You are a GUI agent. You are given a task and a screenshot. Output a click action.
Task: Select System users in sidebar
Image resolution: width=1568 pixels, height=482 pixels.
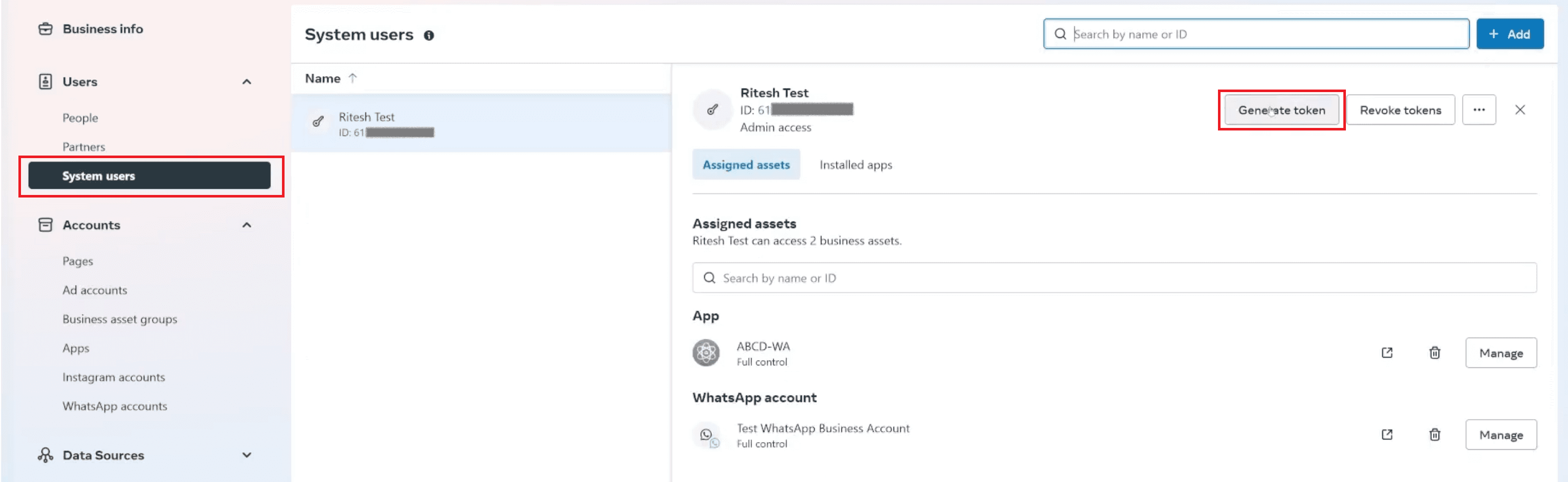[x=149, y=176]
